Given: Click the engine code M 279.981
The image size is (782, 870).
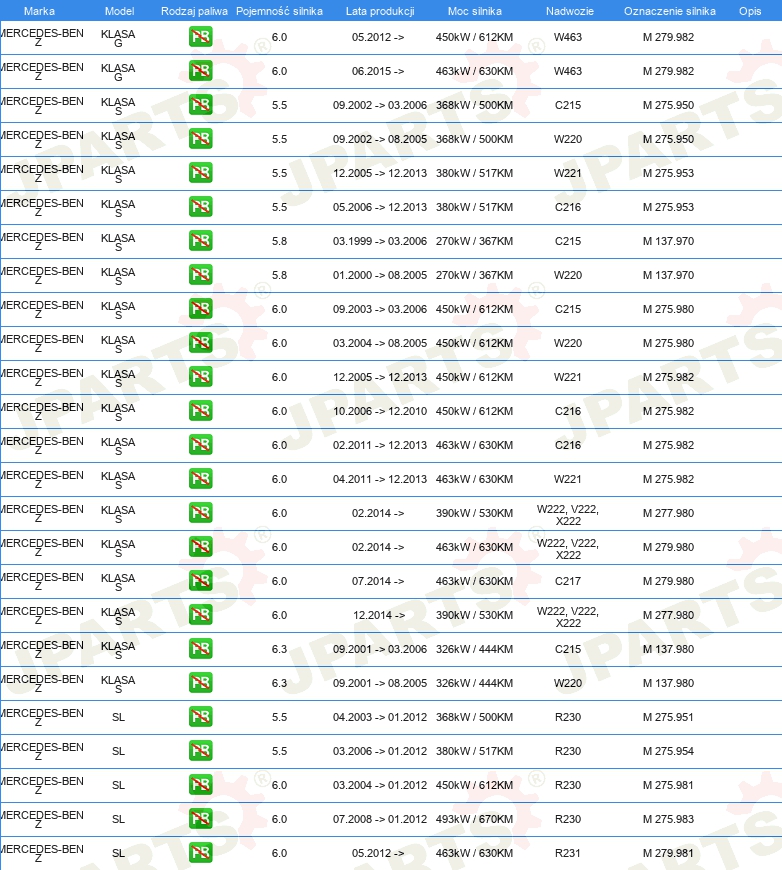Looking at the screenshot, I should [x=668, y=853].
